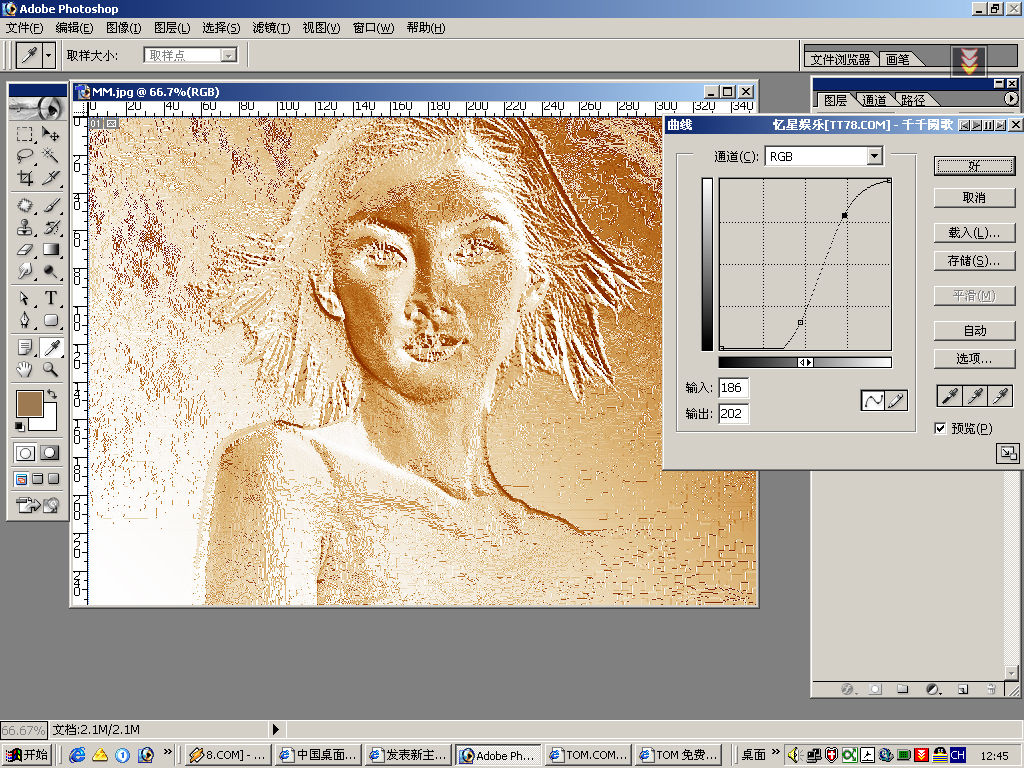Expand the 桌面 toolbar chevron
This screenshot has height=768, width=1024.
click(775, 752)
